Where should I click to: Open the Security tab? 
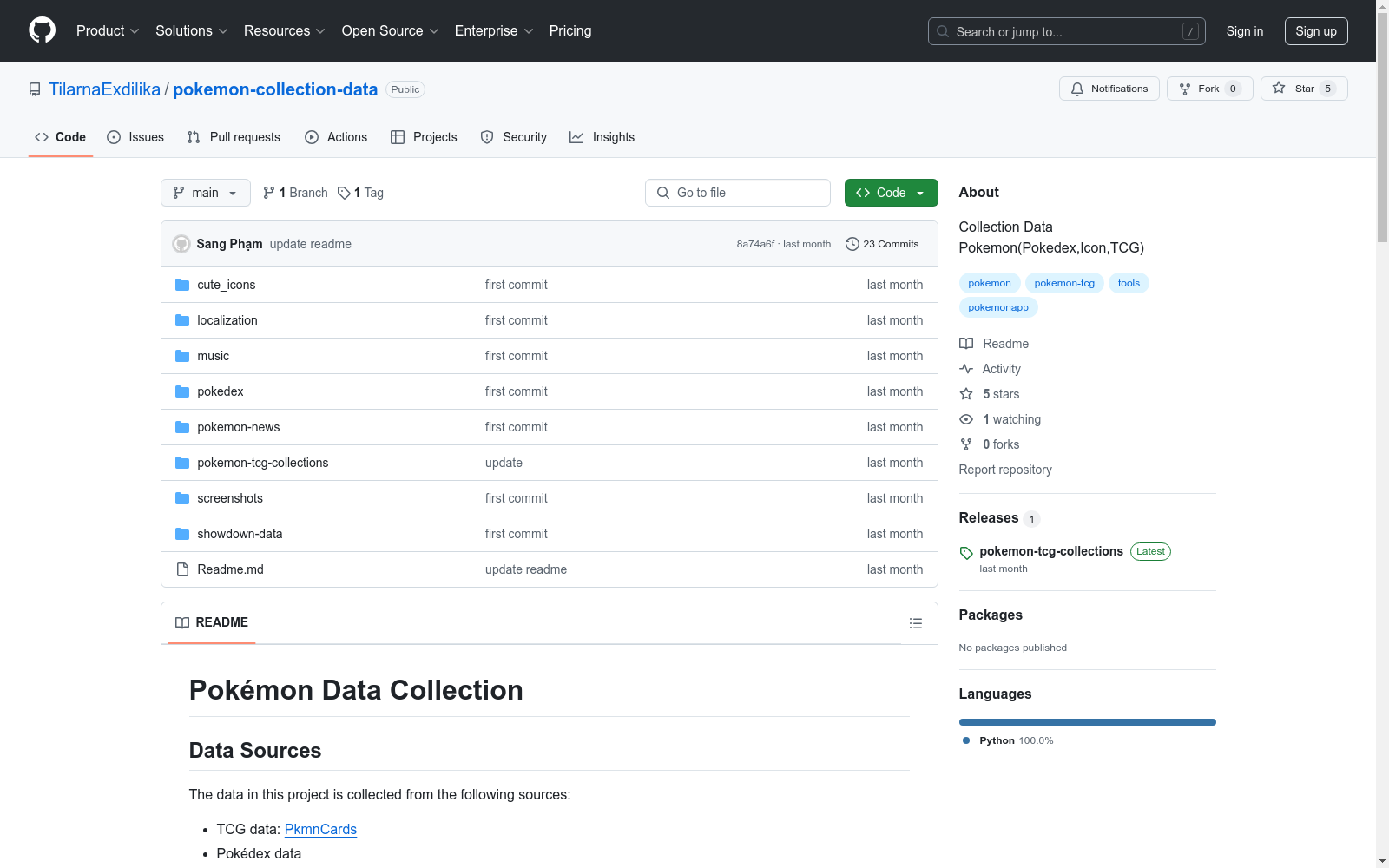pos(514,137)
